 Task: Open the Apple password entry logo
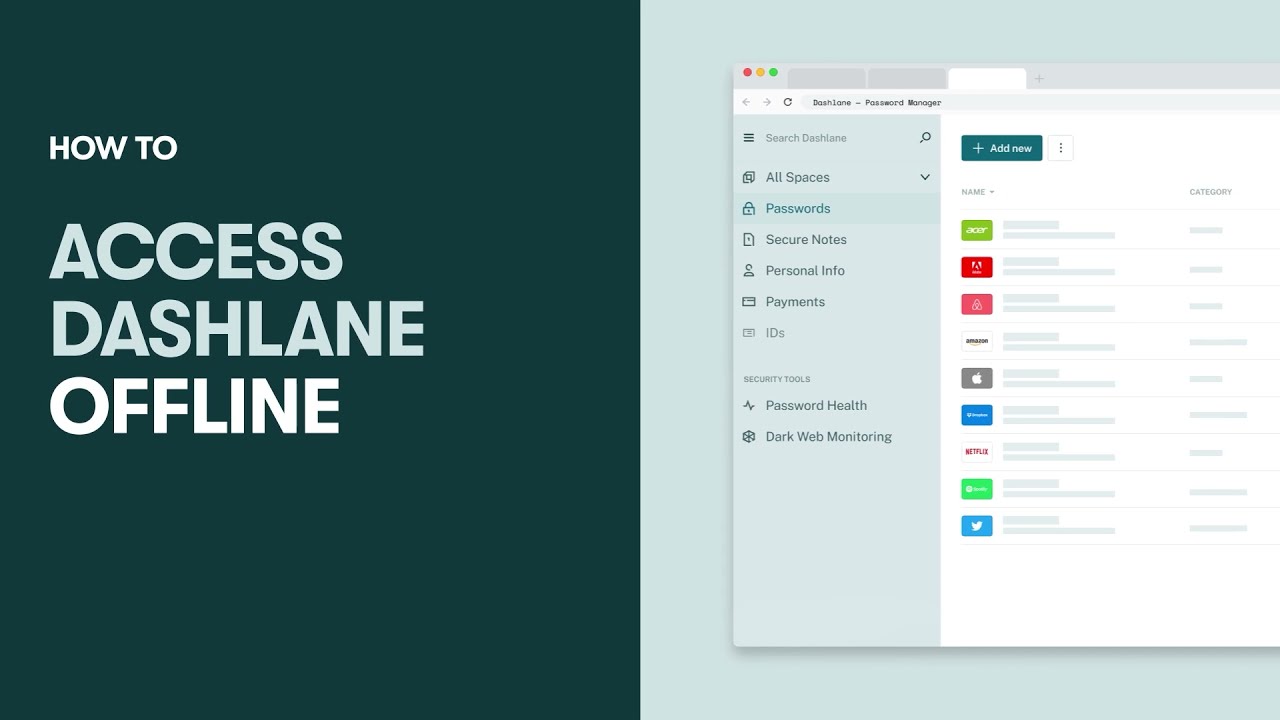coord(977,378)
